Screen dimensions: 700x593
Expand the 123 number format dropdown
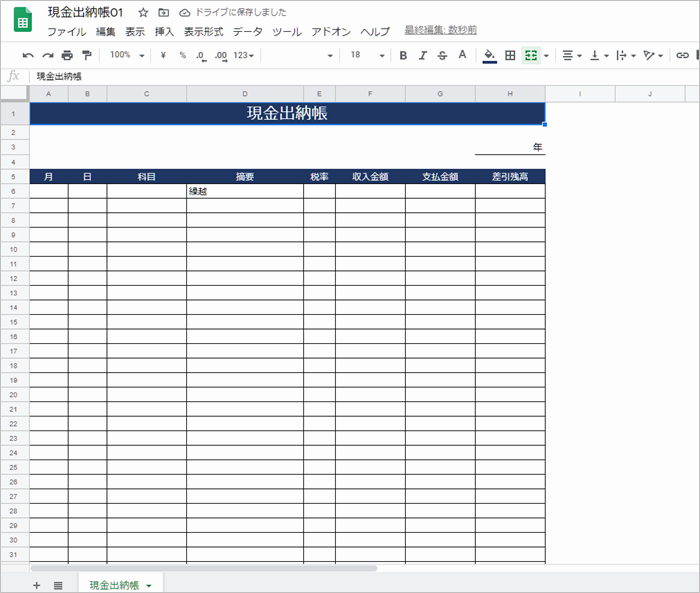(x=243, y=55)
